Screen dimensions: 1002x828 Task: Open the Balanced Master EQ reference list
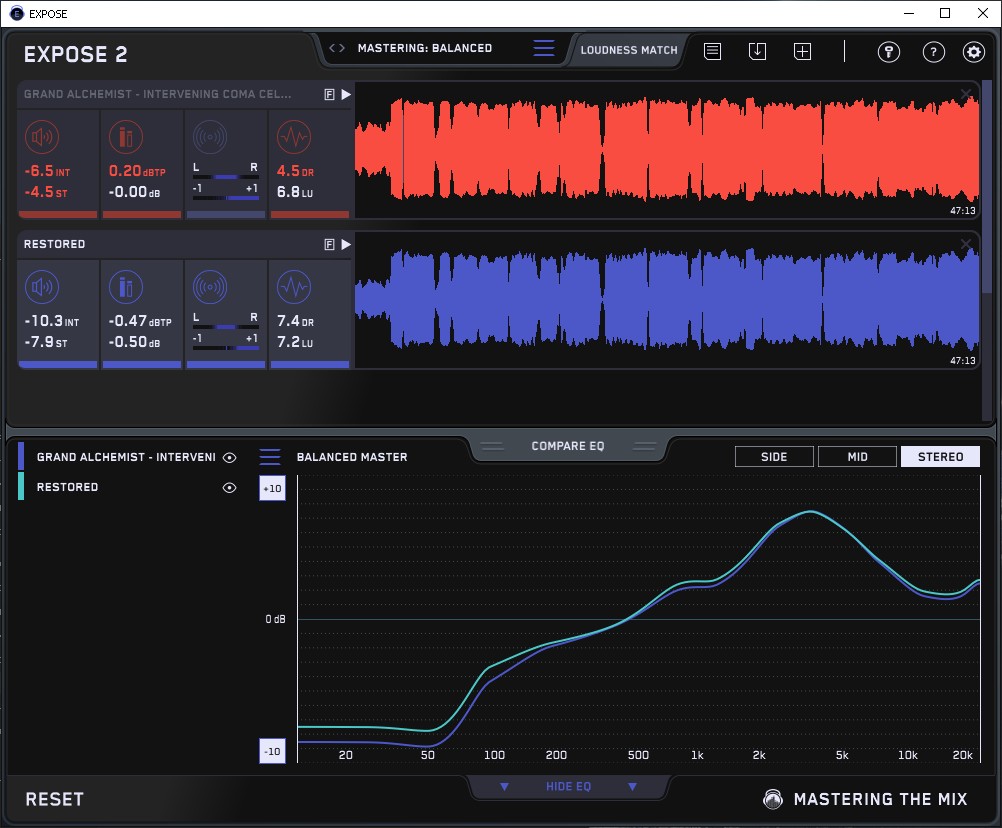point(270,457)
